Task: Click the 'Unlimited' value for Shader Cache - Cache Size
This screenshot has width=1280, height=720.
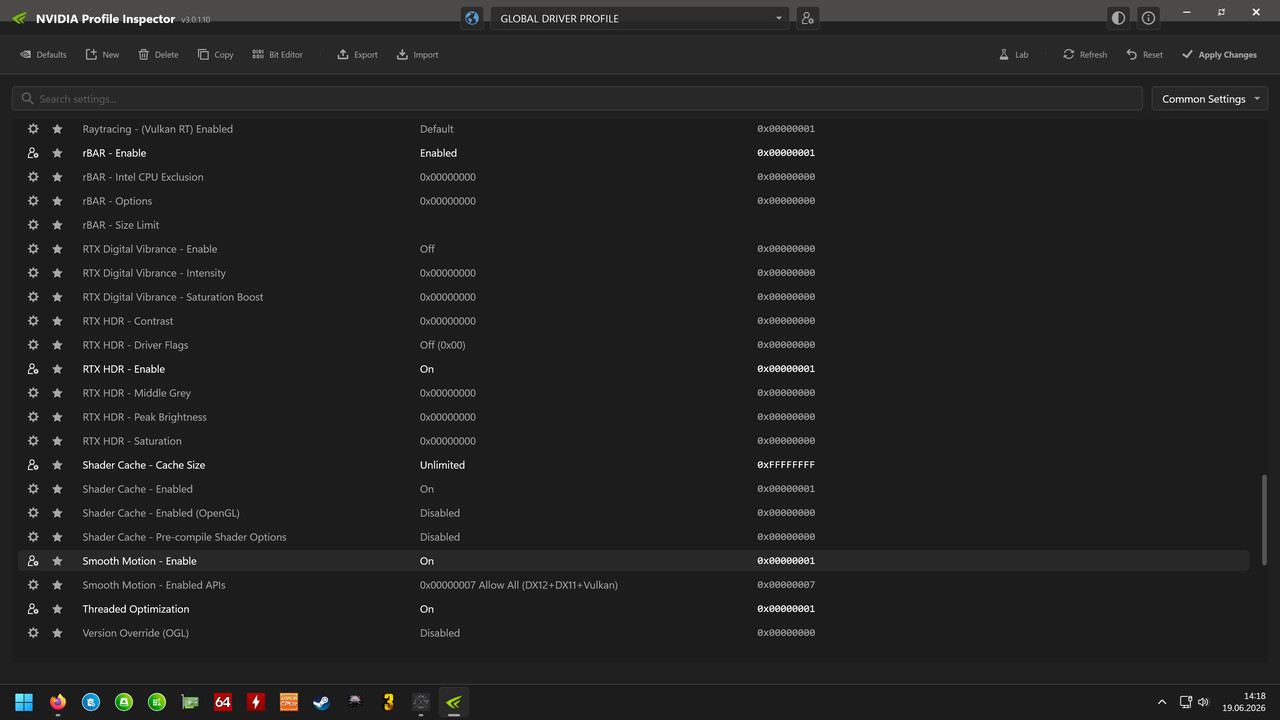Action: (442, 465)
